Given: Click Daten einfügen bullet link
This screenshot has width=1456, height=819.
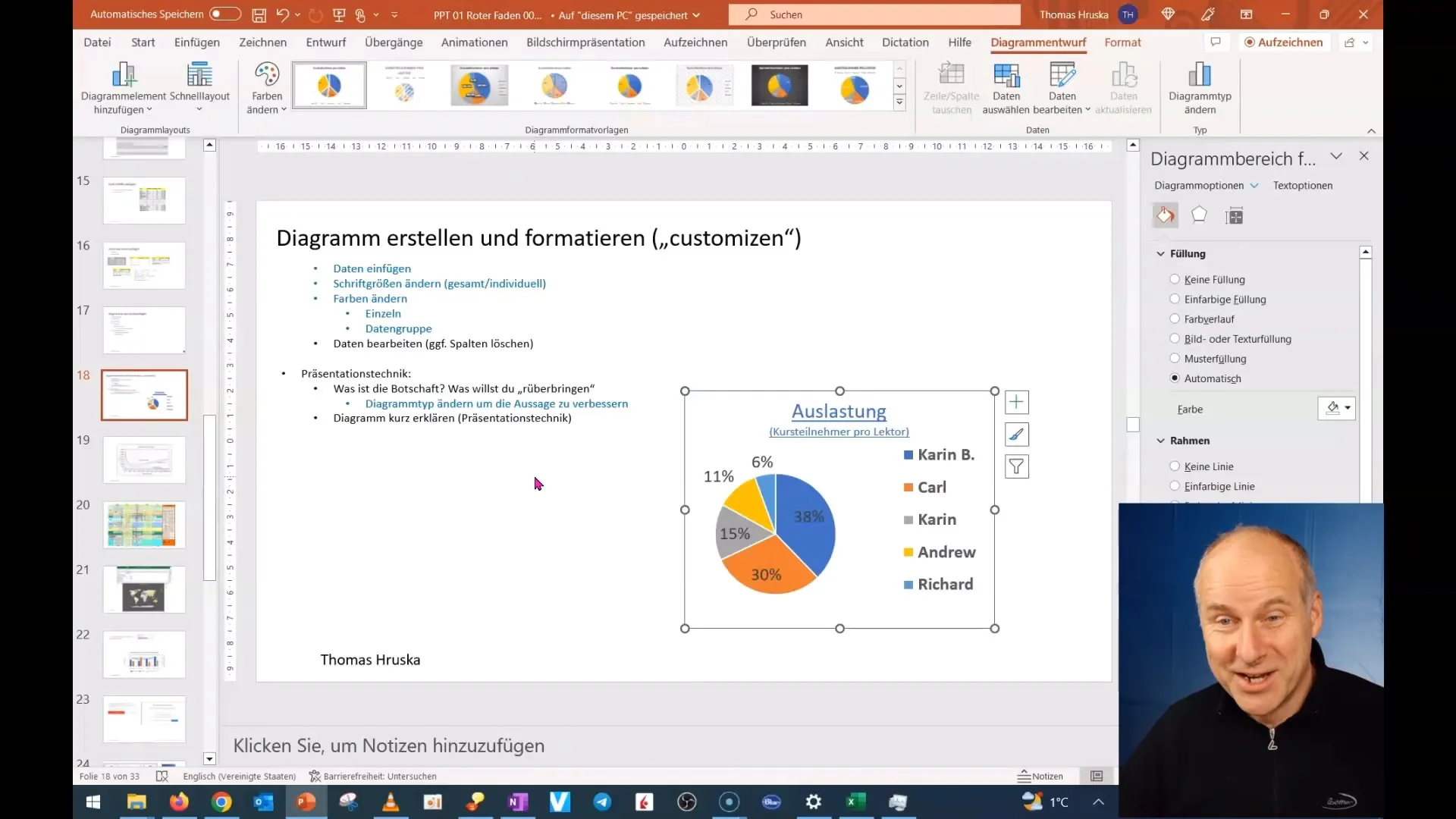Looking at the screenshot, I should click(x=371, y=268).
